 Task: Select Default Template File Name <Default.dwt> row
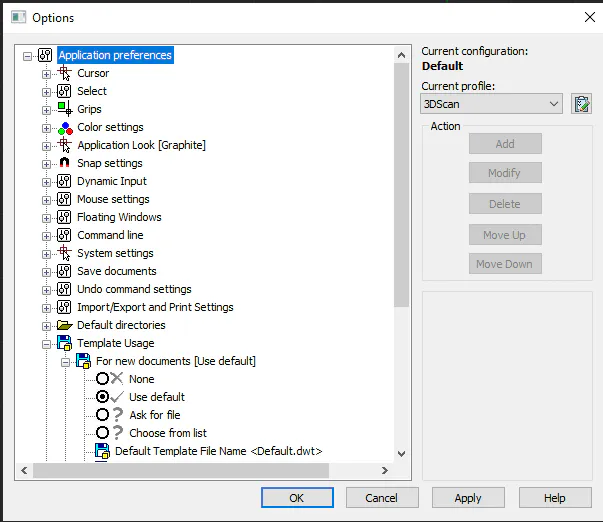[x=218, y=451]
